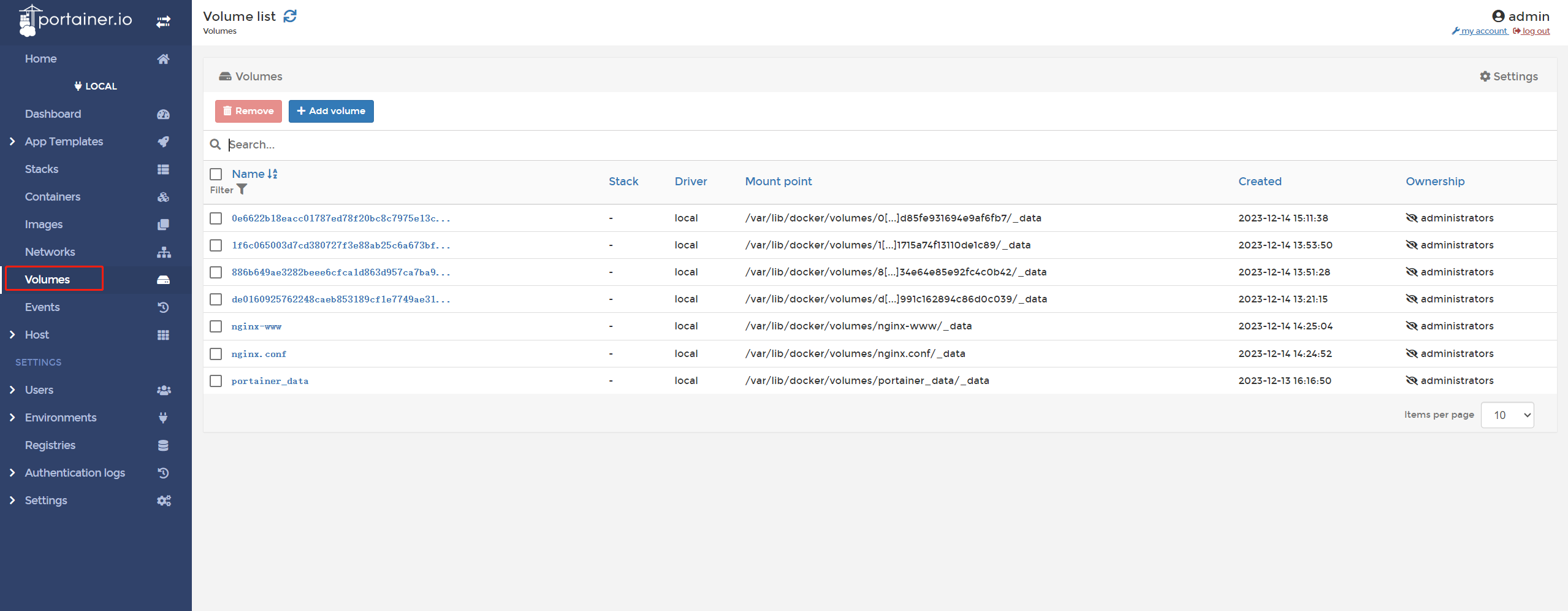Image resolution: width=1568 pixels, height=611 pixels.
Task: Toggle the sidebar collapse arrows icon
Action: 163,22
